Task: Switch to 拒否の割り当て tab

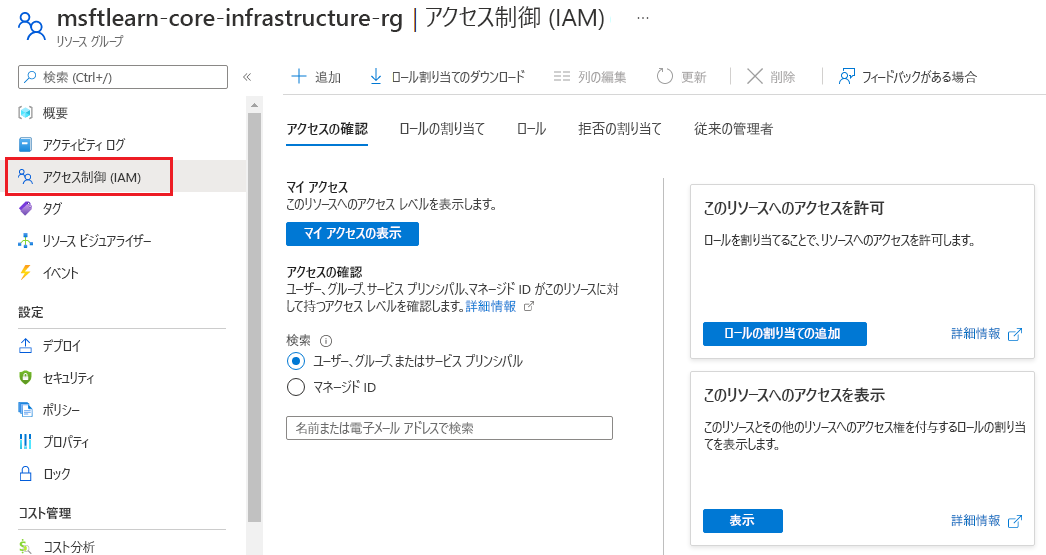Action: coord(620,129)
